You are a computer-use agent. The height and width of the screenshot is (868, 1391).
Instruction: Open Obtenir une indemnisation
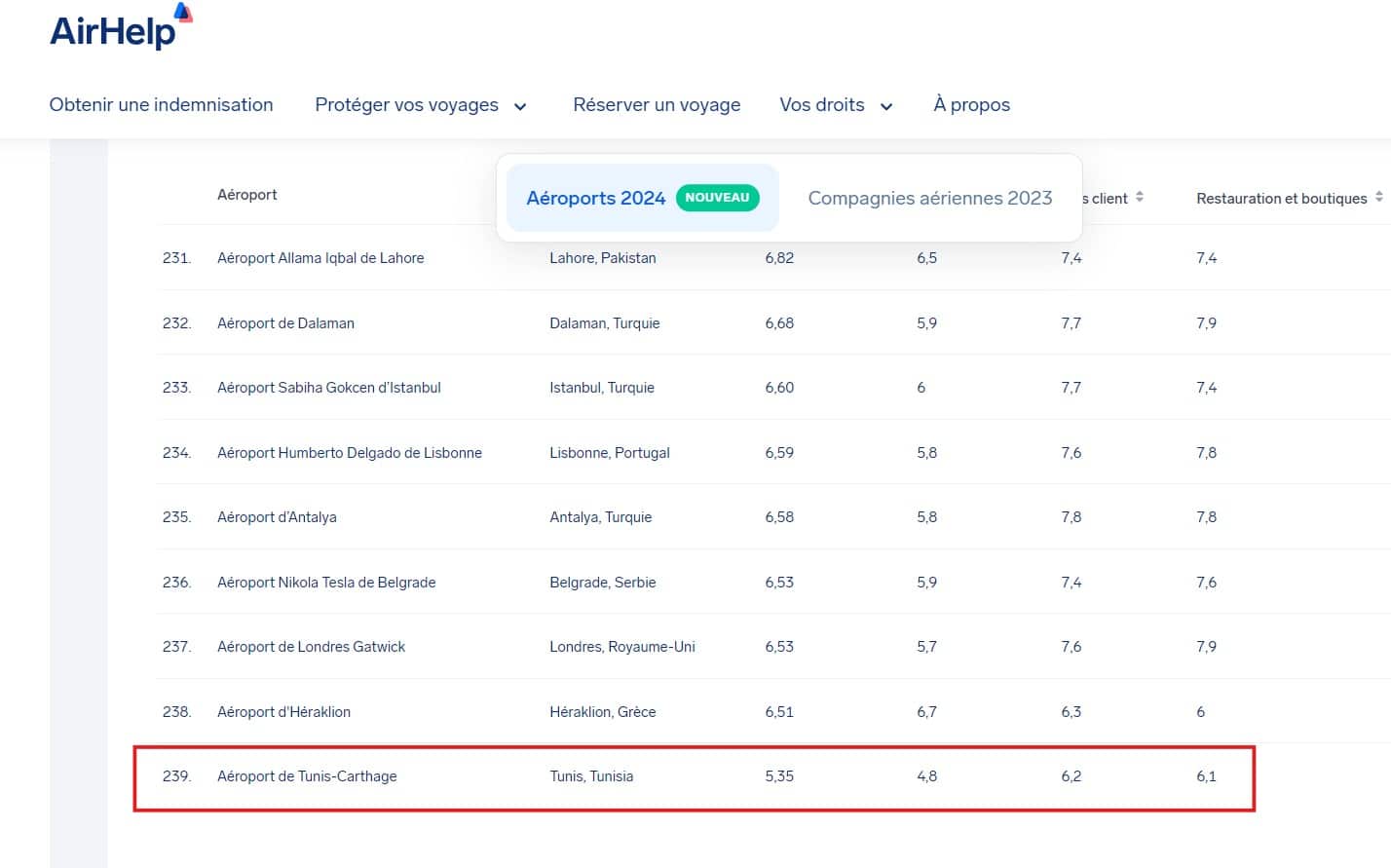pos(161,104)
